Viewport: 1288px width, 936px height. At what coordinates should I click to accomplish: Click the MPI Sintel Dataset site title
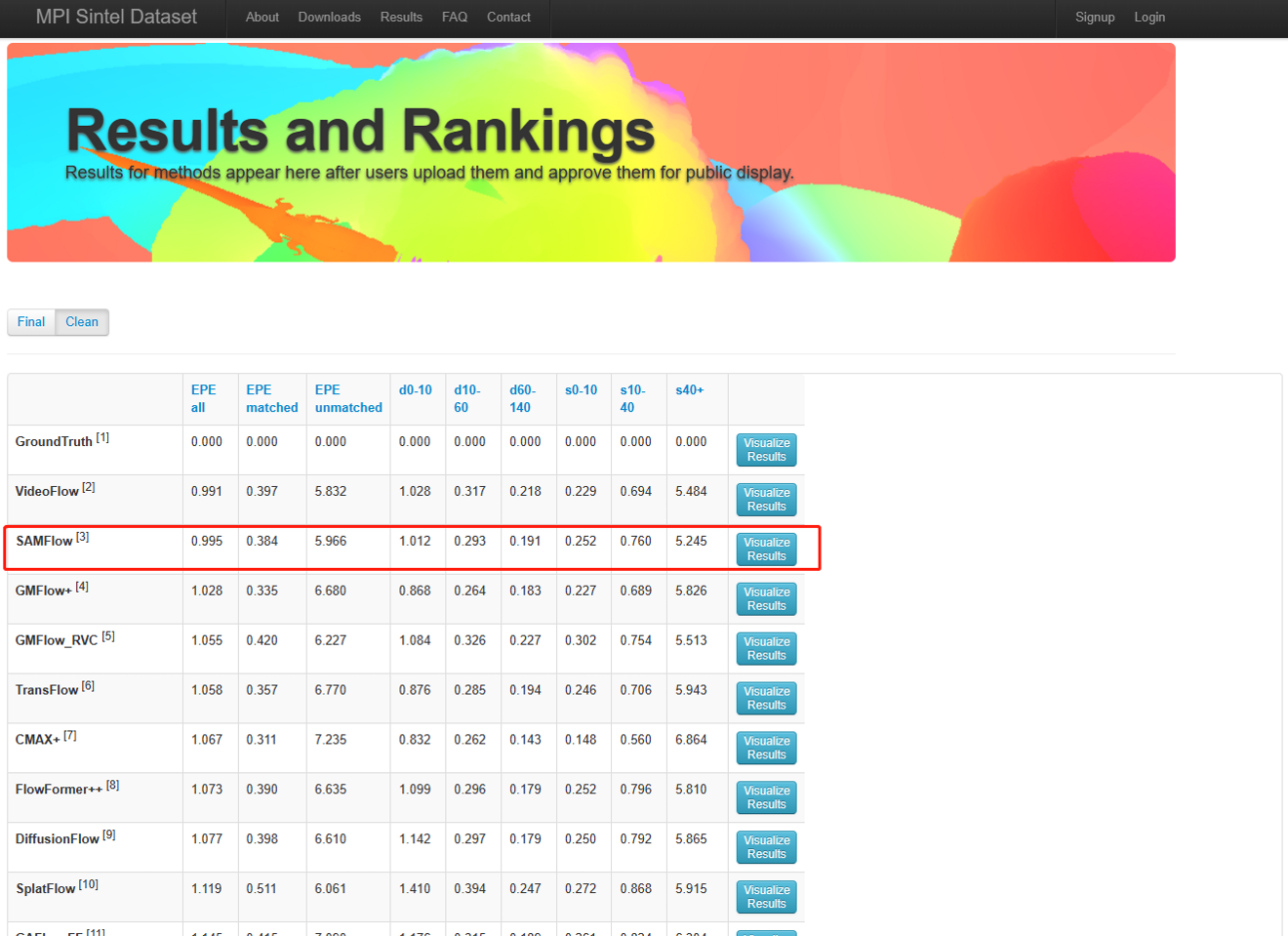pos(116,18)
